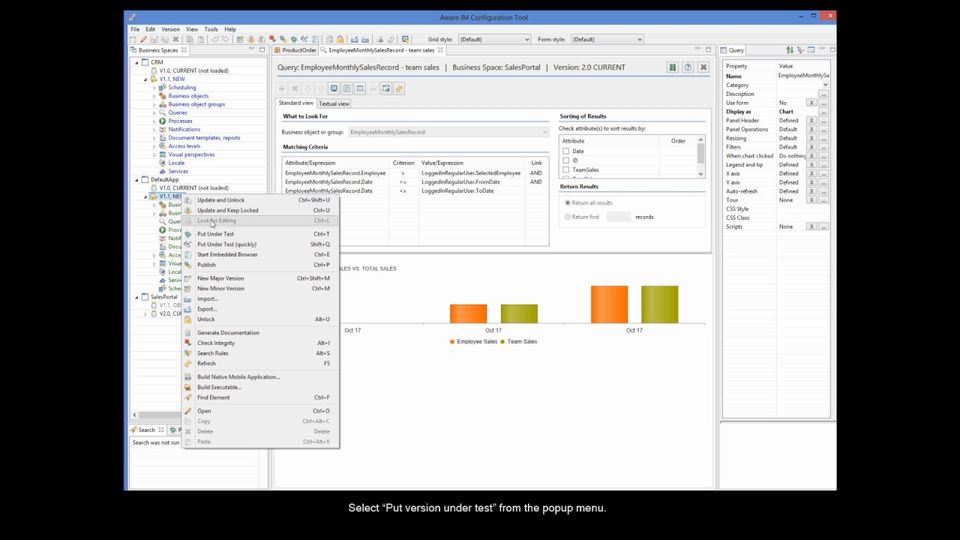Check the ID sort attribute checkbox
The width and height of the screenshot is (960, 540).
(566, 160)
